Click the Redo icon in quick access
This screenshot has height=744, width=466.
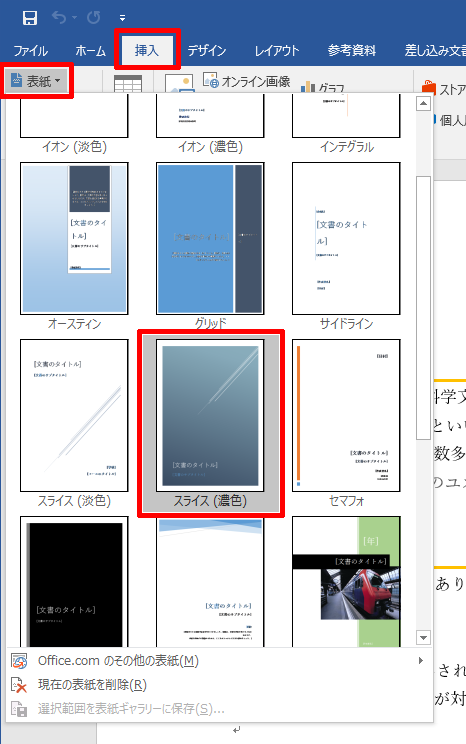(x=93, y=18)
